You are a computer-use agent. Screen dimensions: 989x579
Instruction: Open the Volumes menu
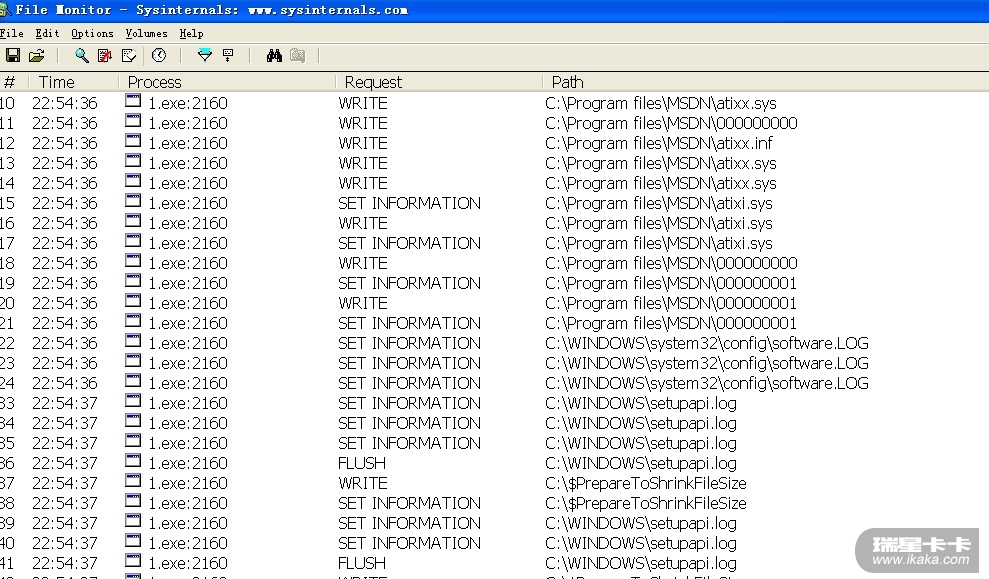click(x=146, y=33)
